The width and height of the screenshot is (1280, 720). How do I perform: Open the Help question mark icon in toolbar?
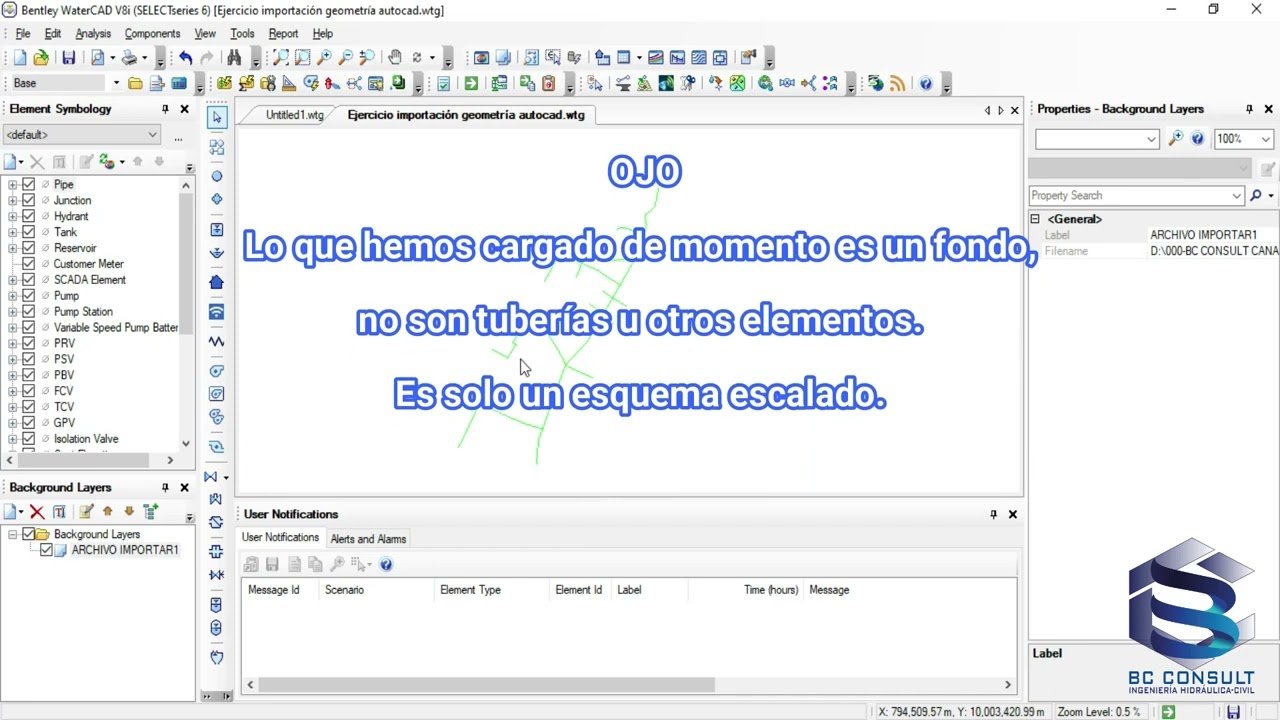tap(926, 84)
